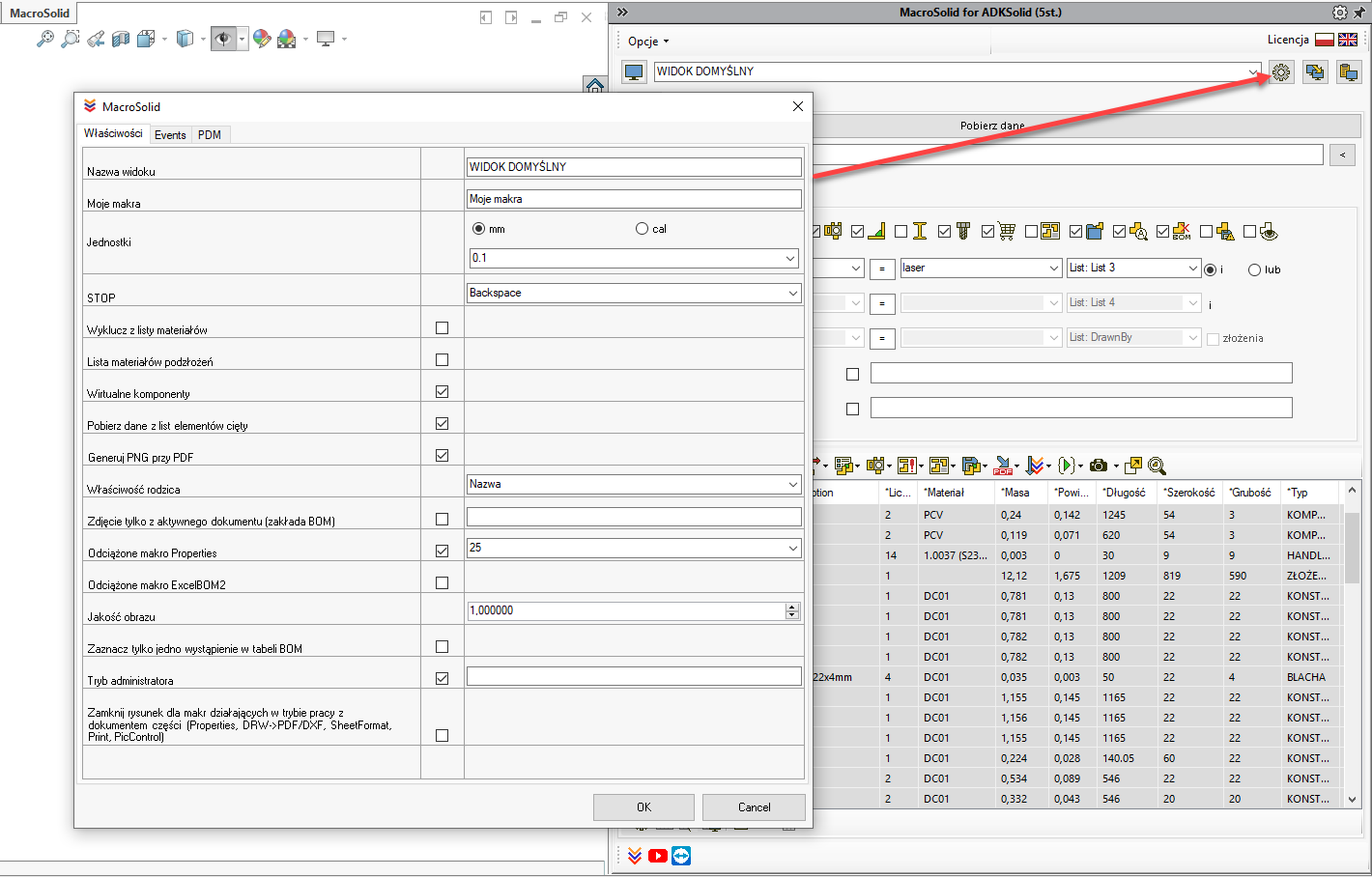1372x877 pixels.
Task: Click the '<' button next to text field
Action: 1342,155
